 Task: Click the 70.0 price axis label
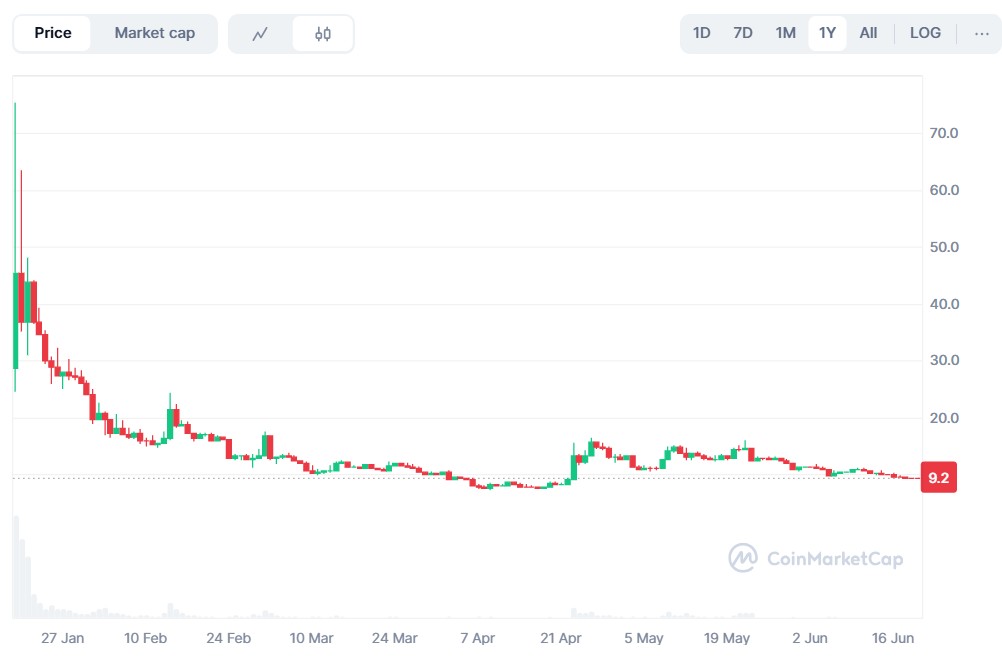pos(944,133)
